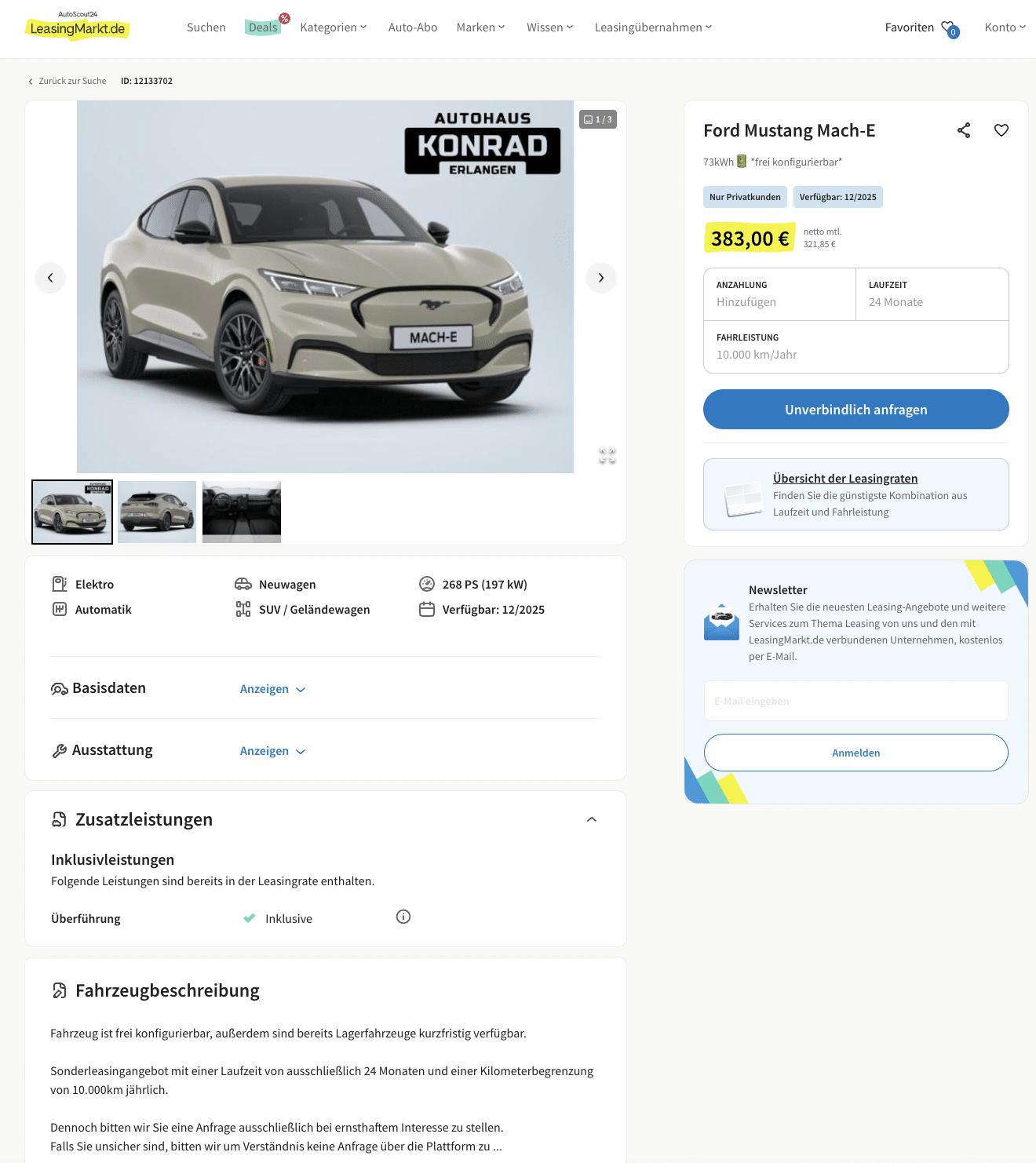Select the rear-view car thumbnail
This screenshot has height=1163, width=1036.
(157, 512)
